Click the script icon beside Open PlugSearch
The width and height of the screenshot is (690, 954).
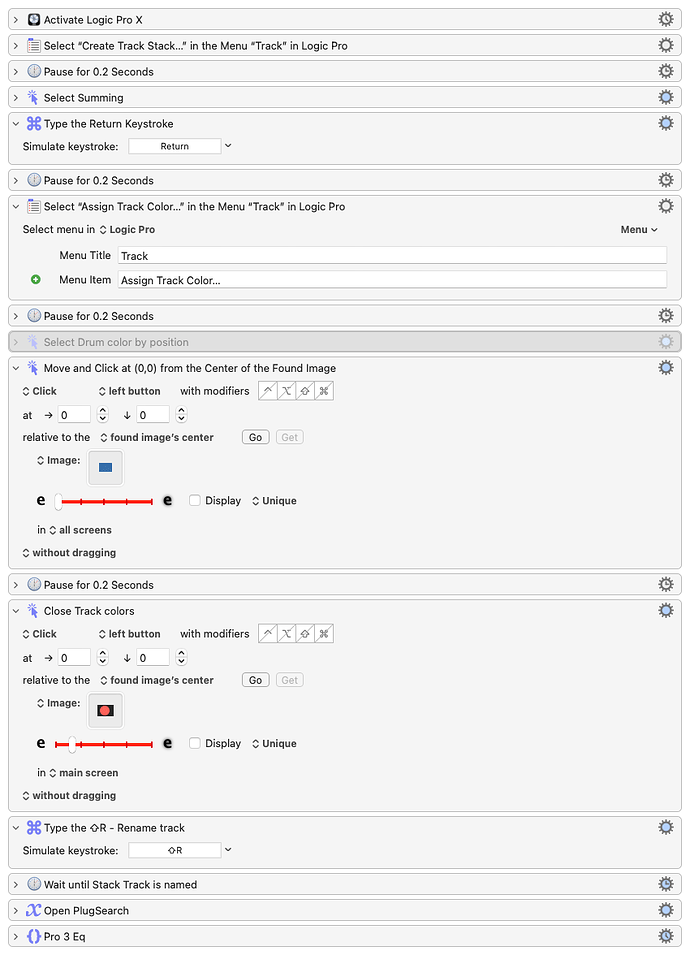[x=33, y=910]
